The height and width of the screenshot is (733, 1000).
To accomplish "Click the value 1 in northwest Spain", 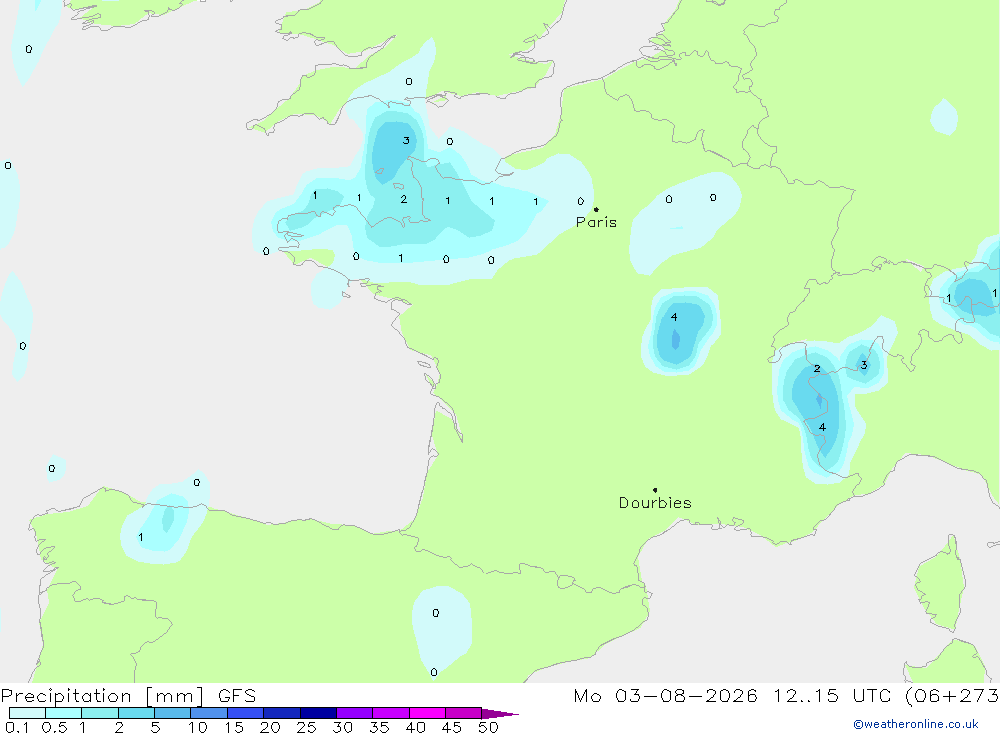I will (x=140, y=537).
